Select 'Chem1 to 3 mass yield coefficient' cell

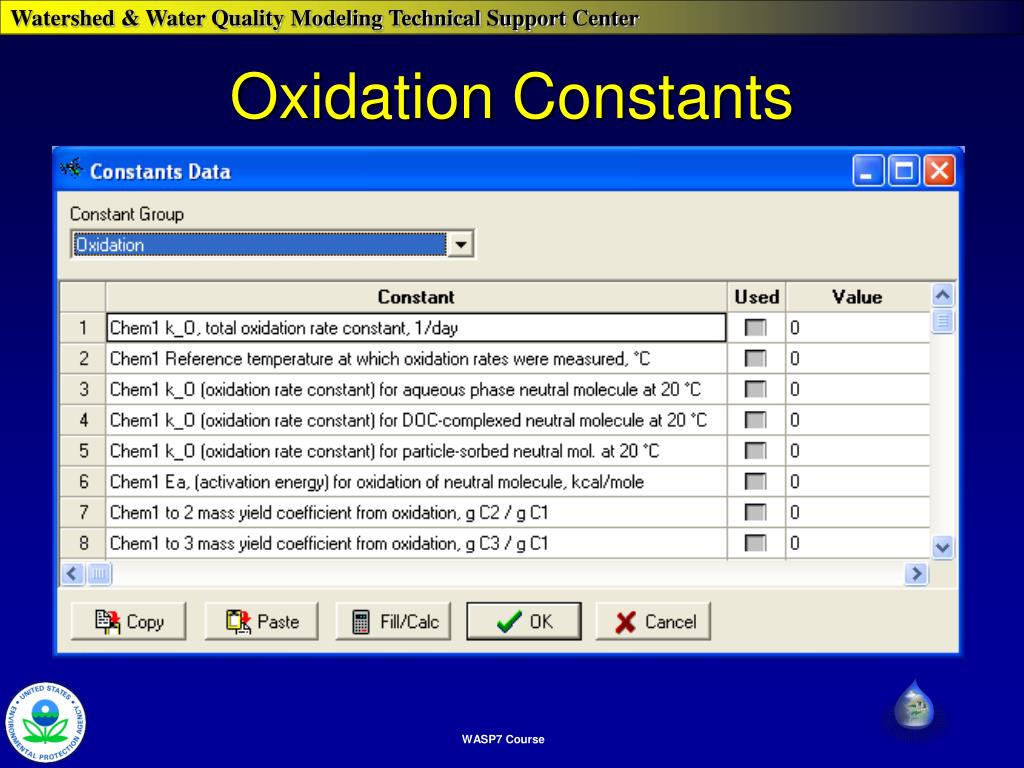(x=416, y=543)
